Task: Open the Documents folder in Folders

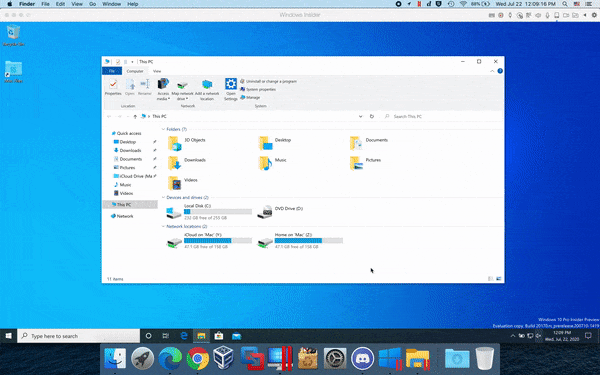Action: (x=369, y=143)
